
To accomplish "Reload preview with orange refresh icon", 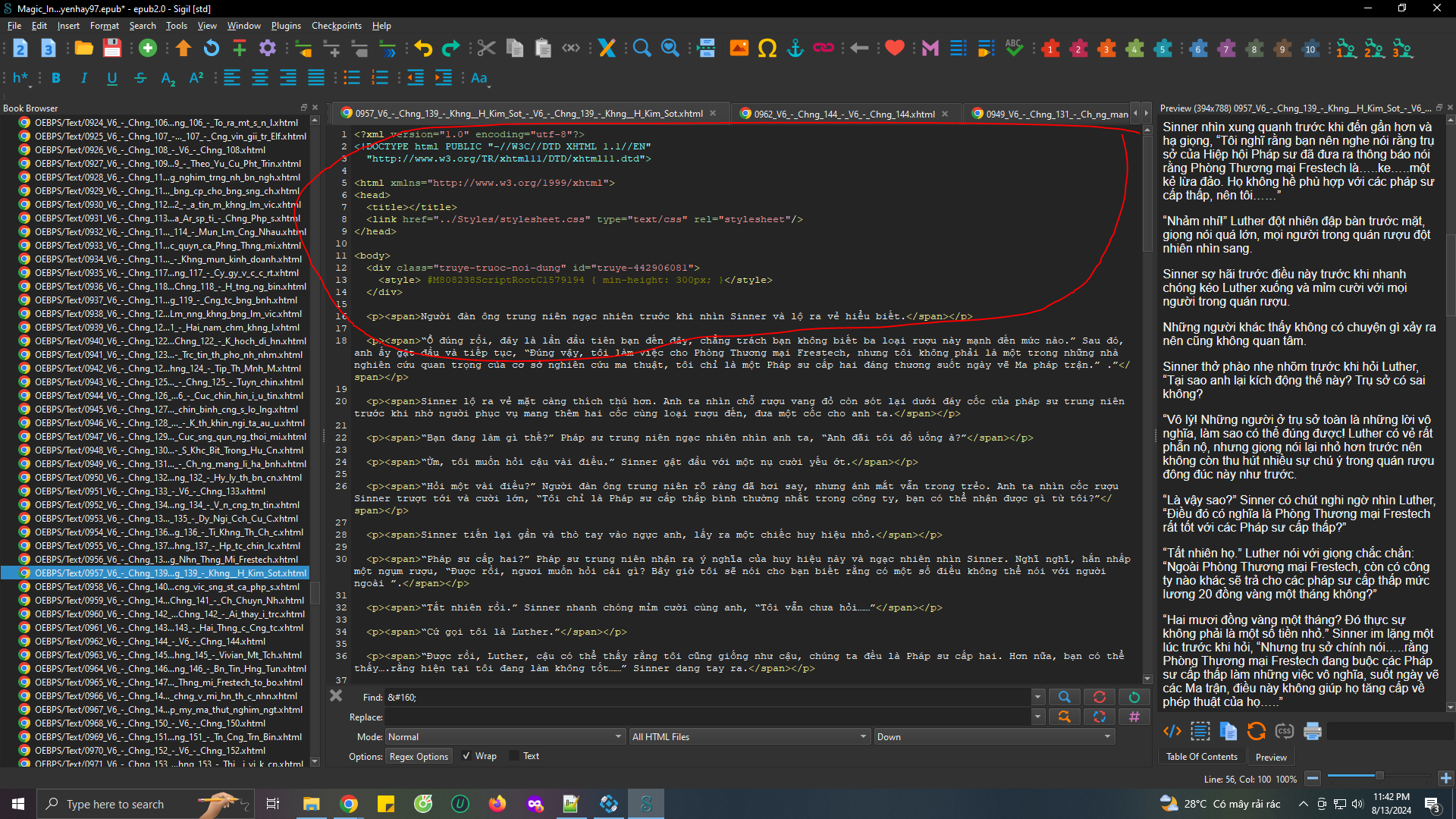I will (x=1257, y=731).
